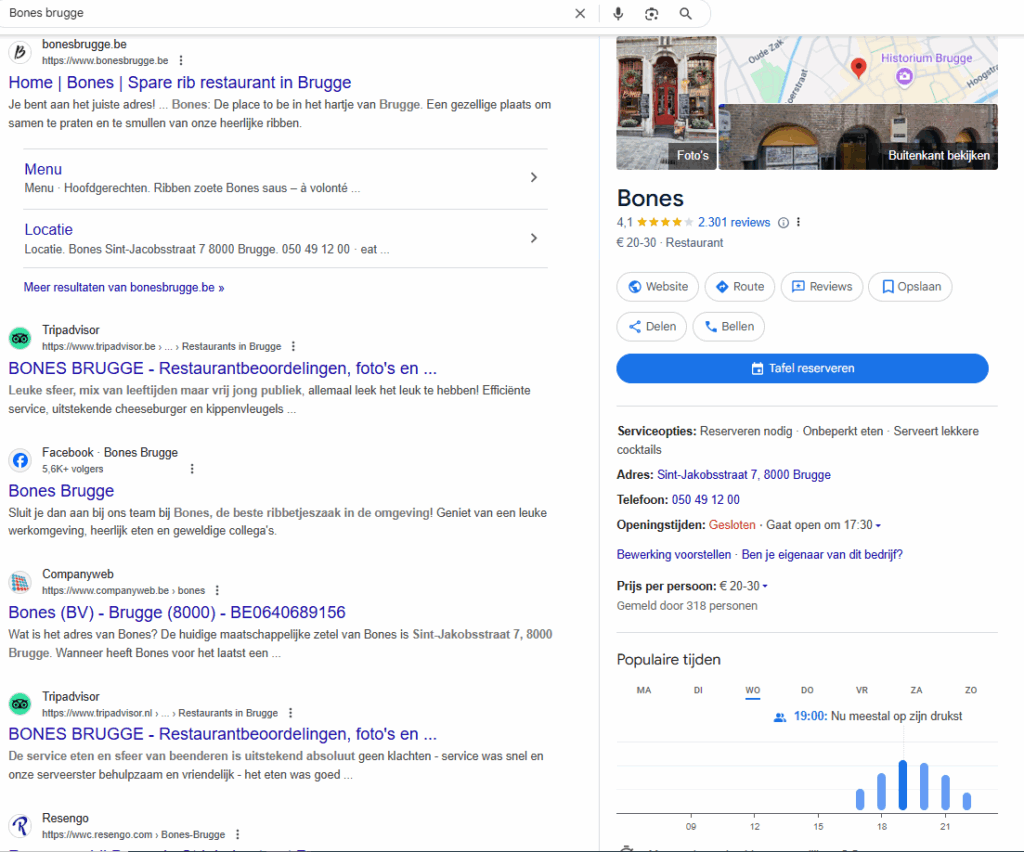Select the WO day tab
Screen dimensions: 1024x852
752,690
